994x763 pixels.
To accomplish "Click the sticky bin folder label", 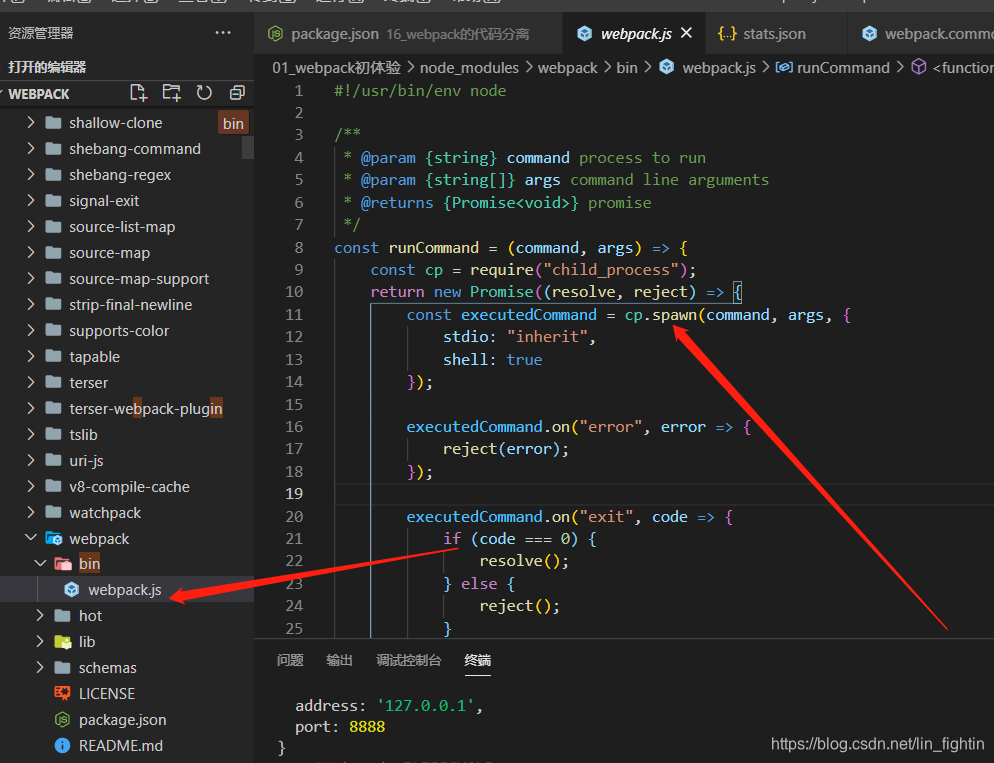I will (233, 124).
